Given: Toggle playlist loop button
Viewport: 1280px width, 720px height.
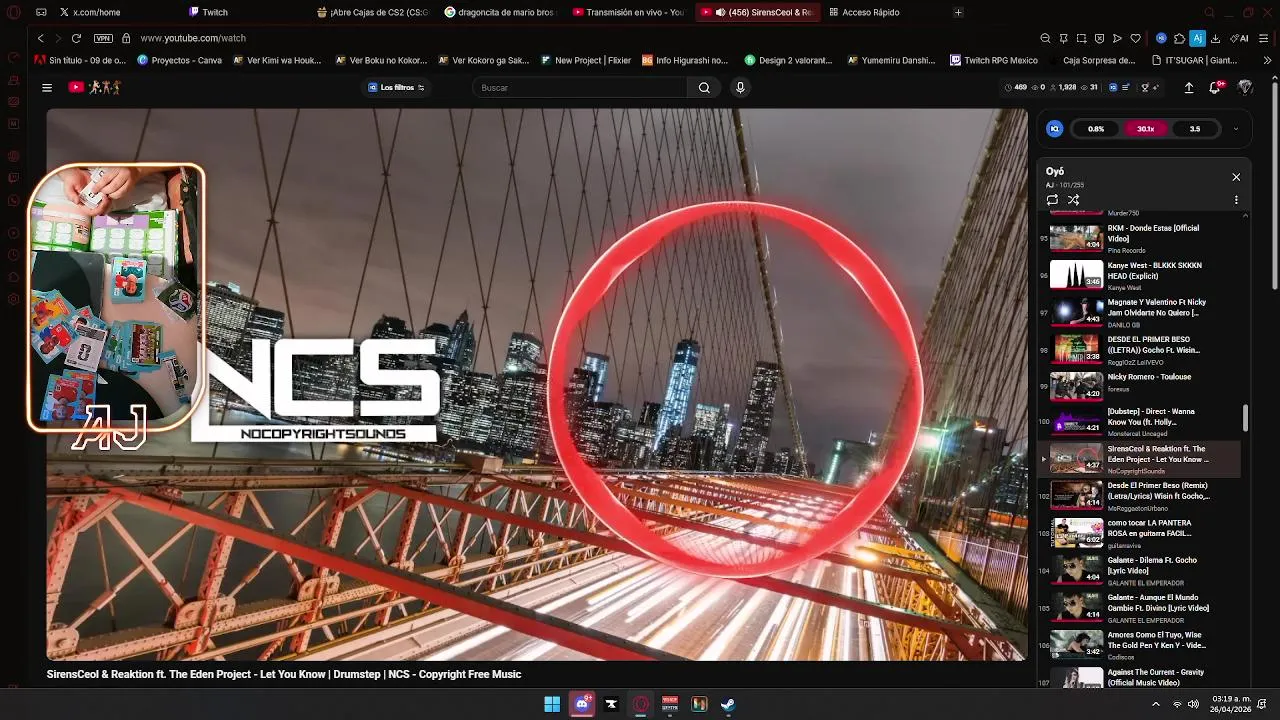Looking at the screenshot, I should 1052,200.
